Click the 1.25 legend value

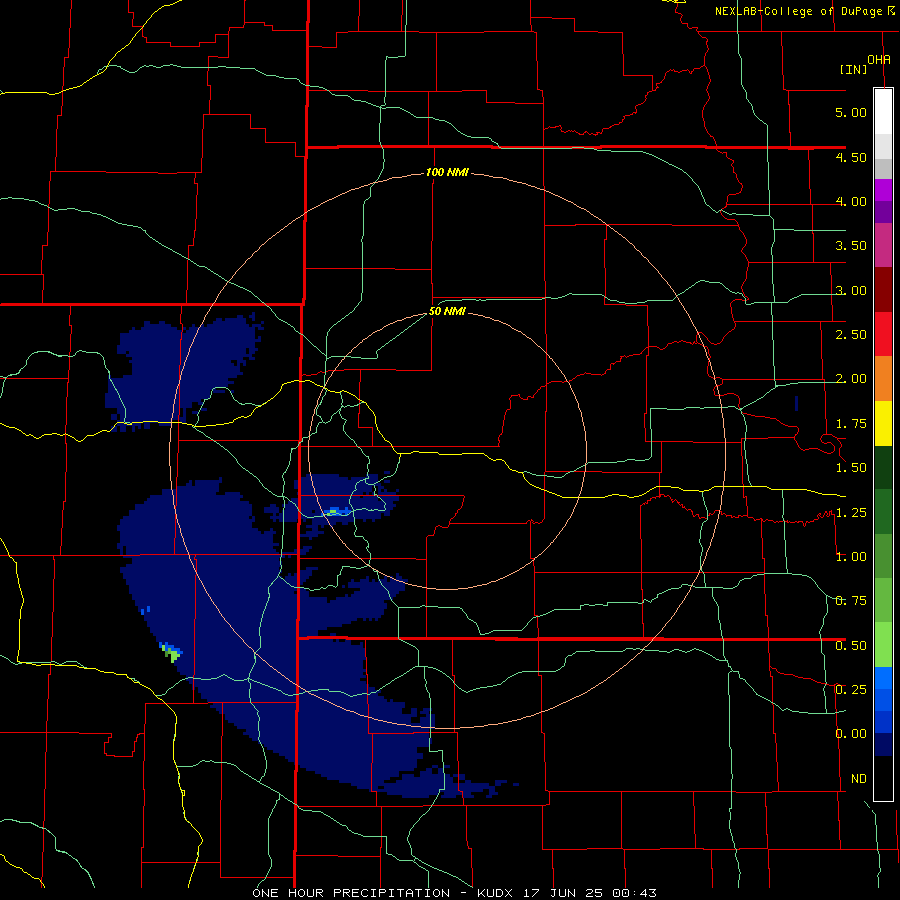(x=851, y=513)
